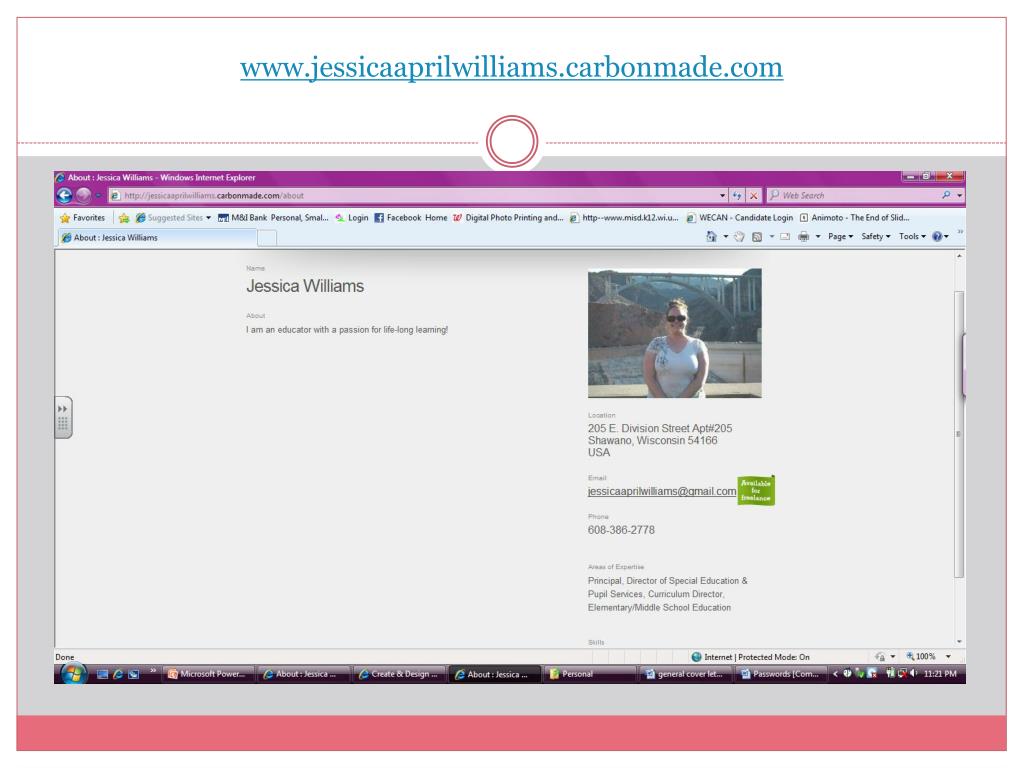Click the web page vertical scrollbar
The height and width of the screenshot is (768, 1024).
[959, 434]
